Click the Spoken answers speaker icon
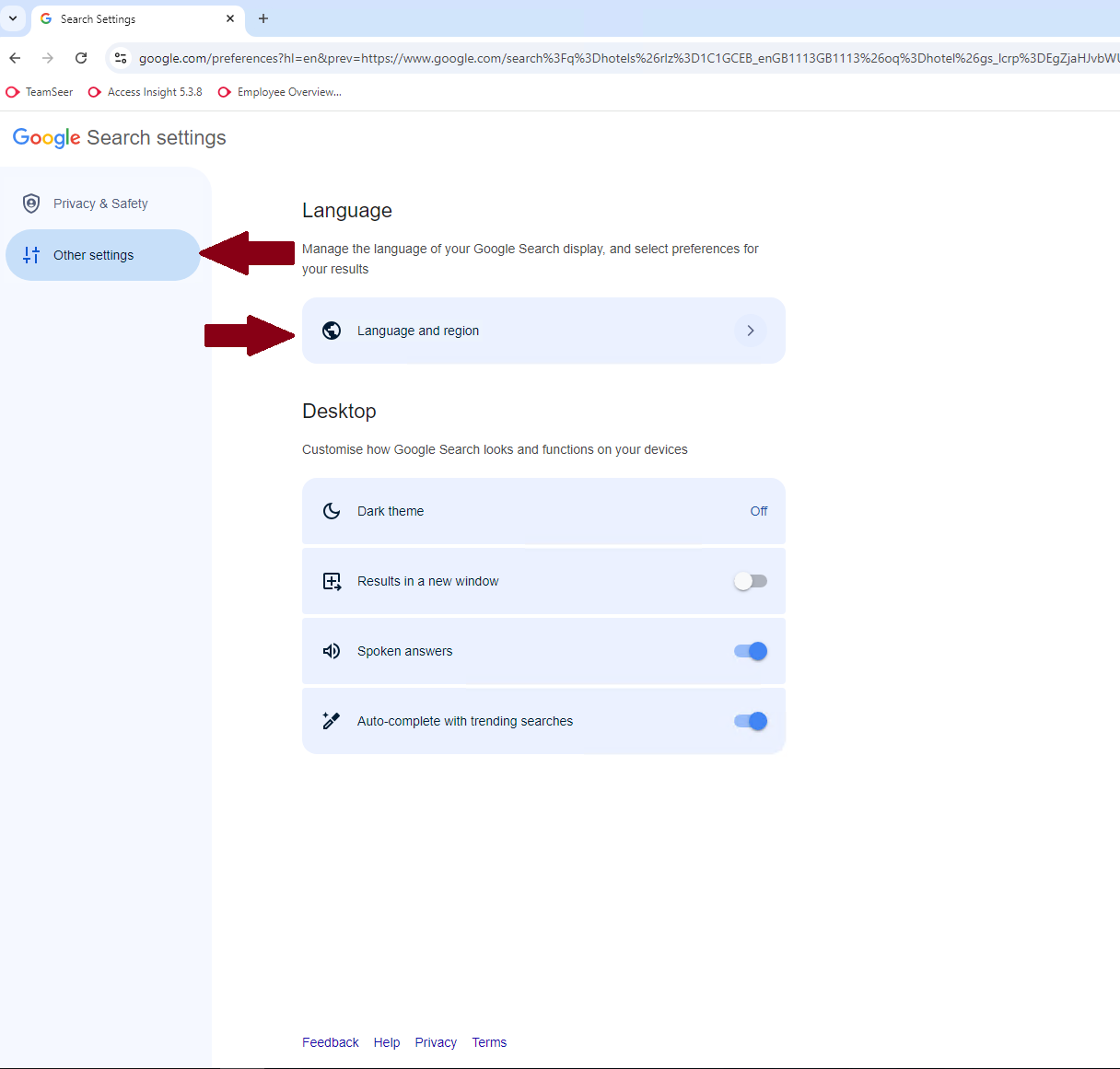 click(332, 651)
